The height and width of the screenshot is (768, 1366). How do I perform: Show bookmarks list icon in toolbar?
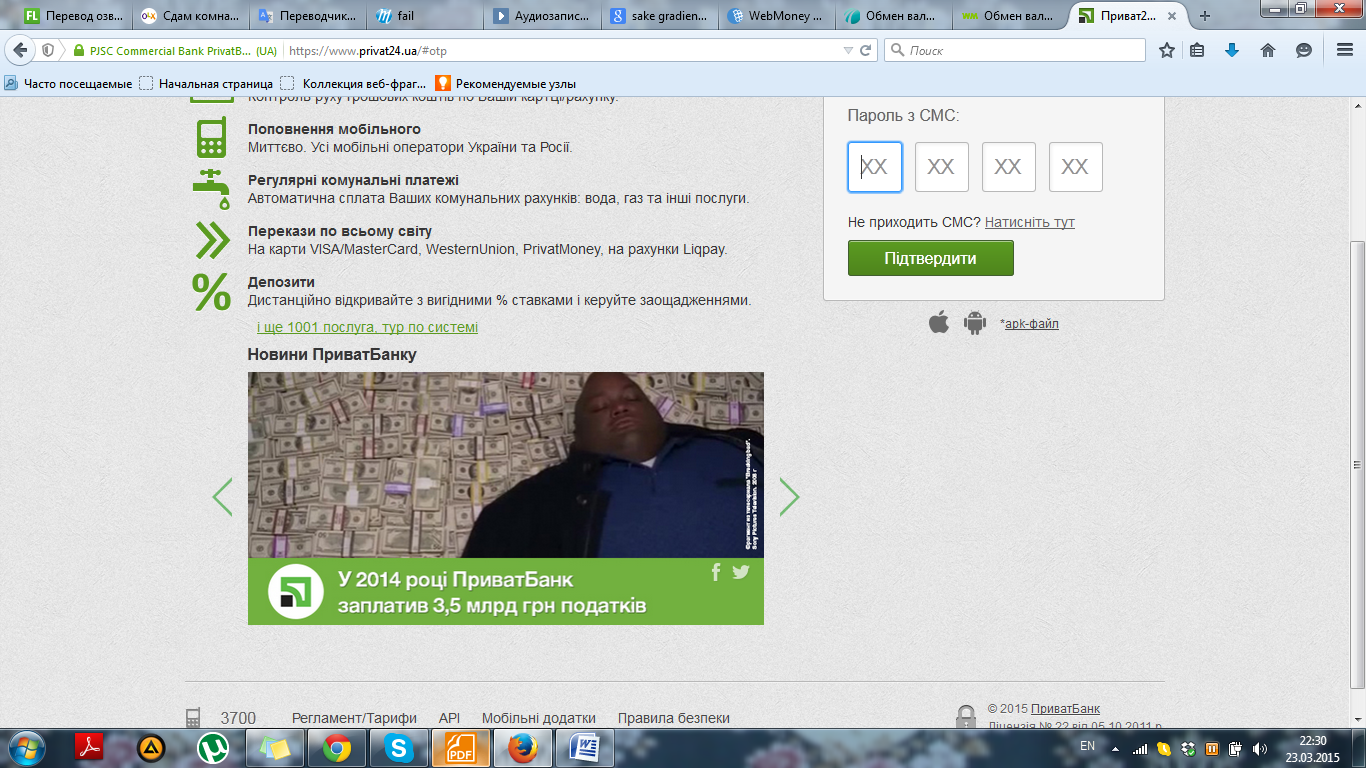coord(1198,50)
